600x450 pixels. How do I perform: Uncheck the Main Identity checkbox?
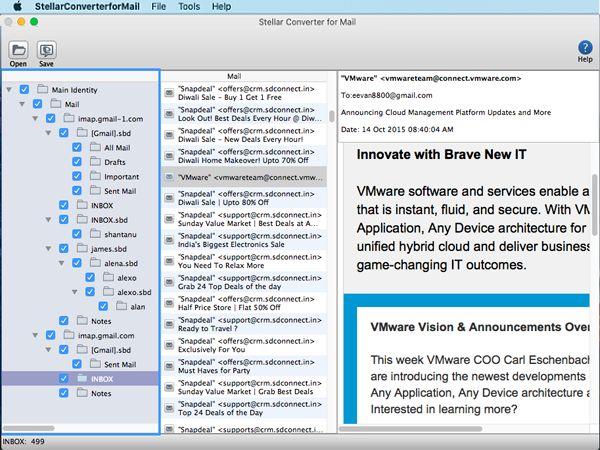coord(24,90)
